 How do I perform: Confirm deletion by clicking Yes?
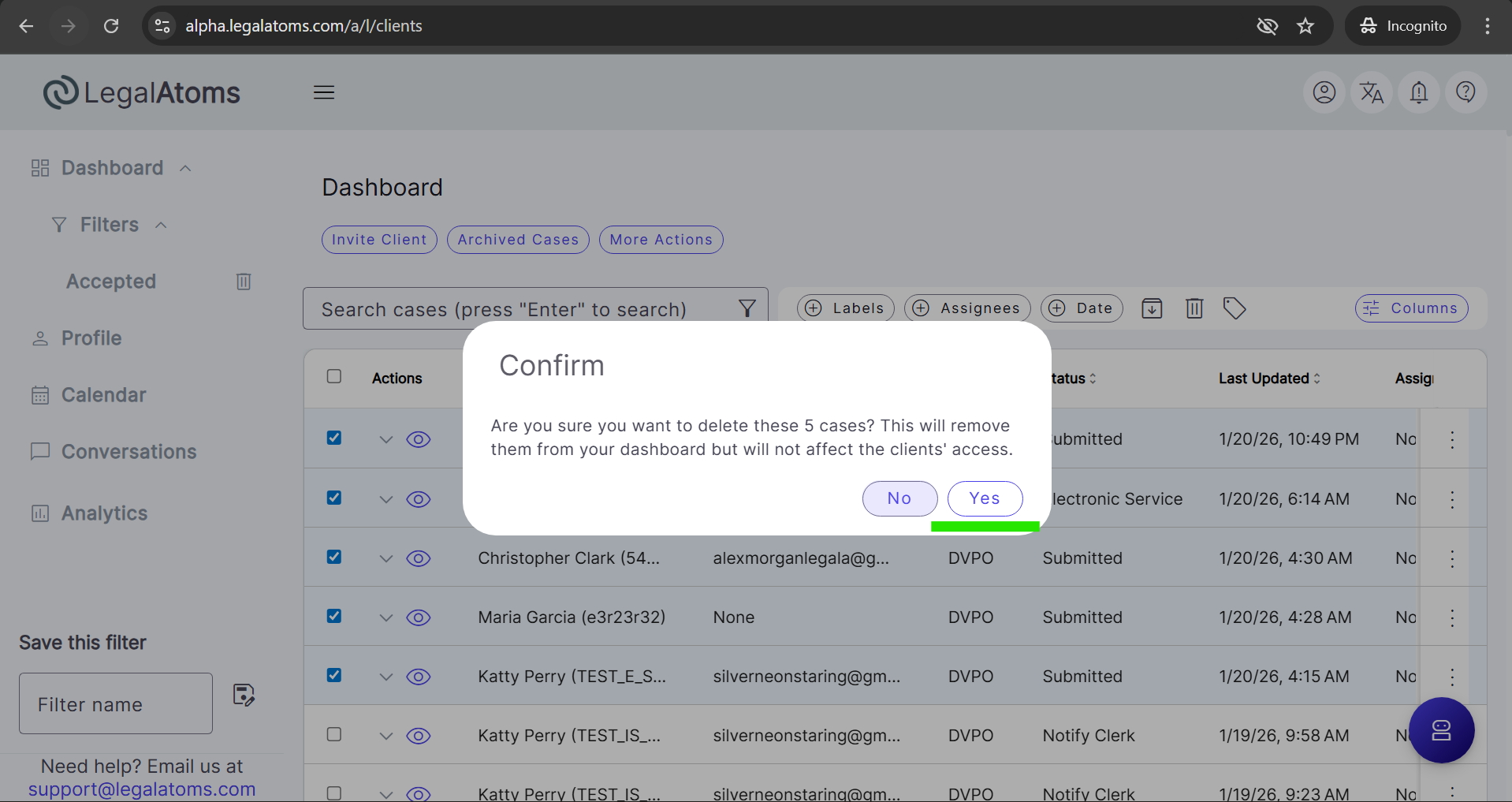985,498
